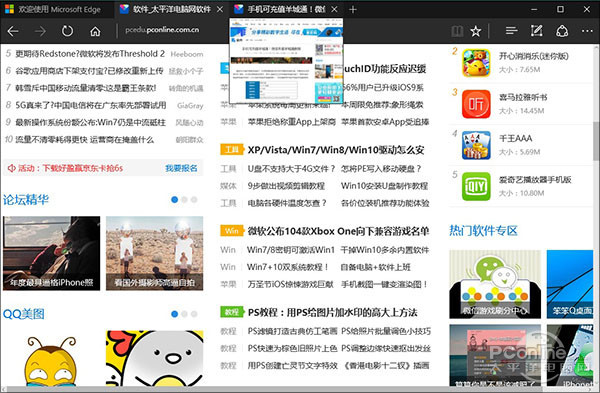Open 喜马拉雅听书 app icon
Screen dimensions: 600x393
476,104
